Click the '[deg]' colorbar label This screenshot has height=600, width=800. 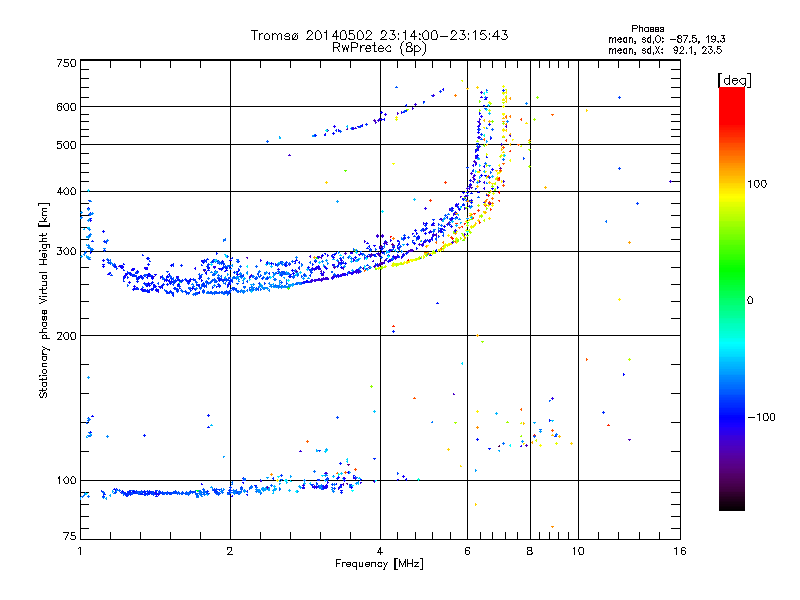pyautogui.click(x=734, y=80)
